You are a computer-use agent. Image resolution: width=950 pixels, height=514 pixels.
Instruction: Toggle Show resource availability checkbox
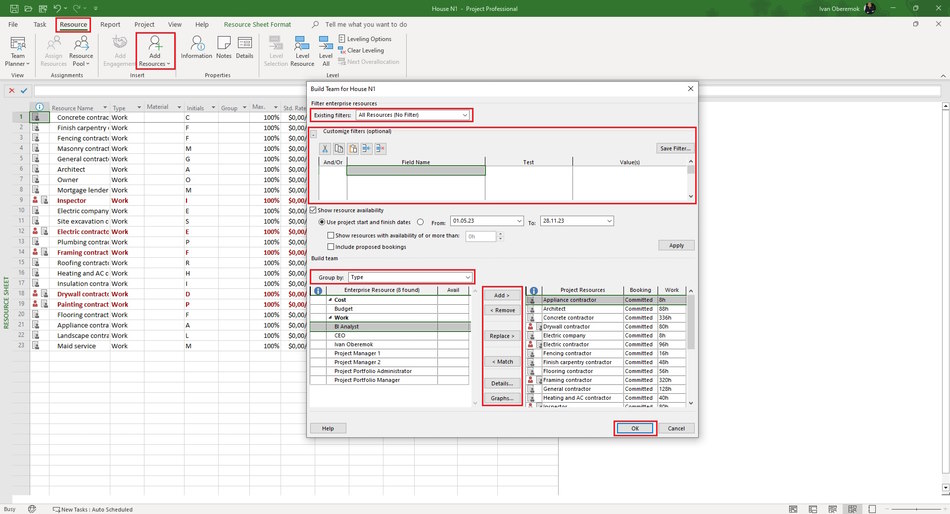coord(313,210)
